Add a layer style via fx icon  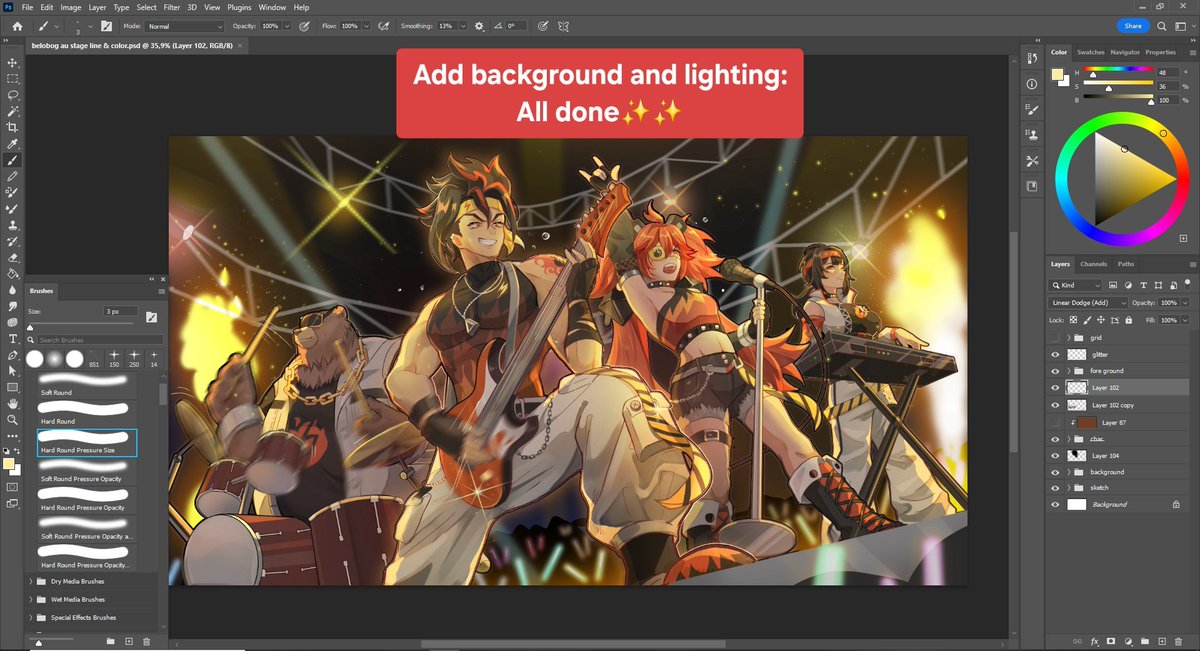click(x=1095, y=641)
